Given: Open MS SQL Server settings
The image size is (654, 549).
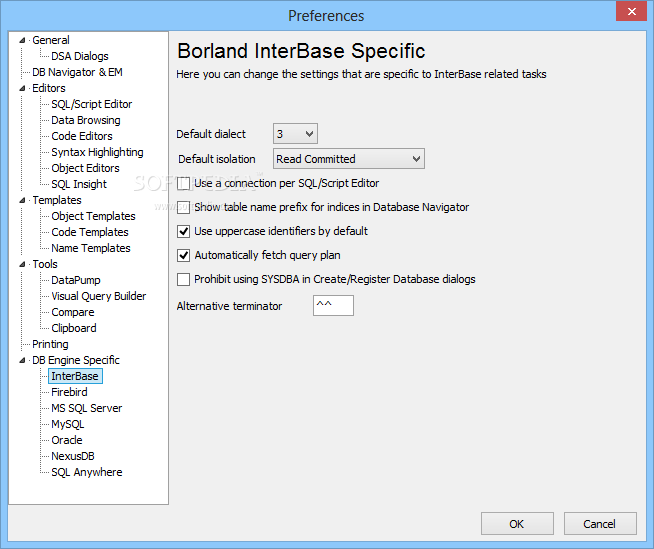Looking at the screenshot, I should [87, 408].
